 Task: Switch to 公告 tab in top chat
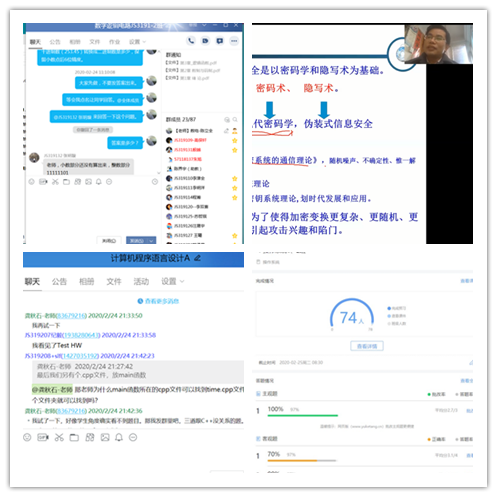pyautogui.click(x=55, y=42)
